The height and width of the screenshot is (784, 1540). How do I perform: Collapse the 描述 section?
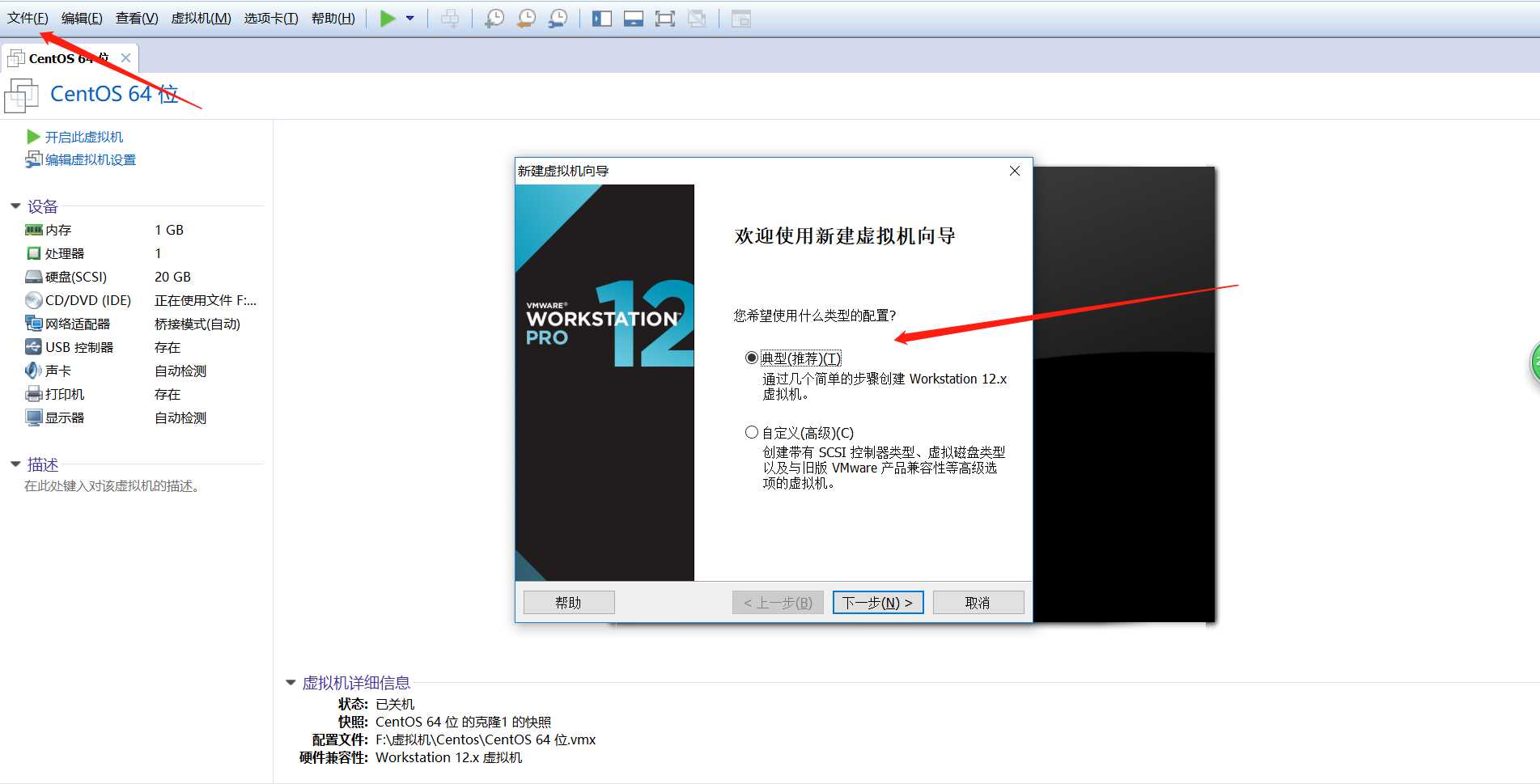[x=15, y=464]
